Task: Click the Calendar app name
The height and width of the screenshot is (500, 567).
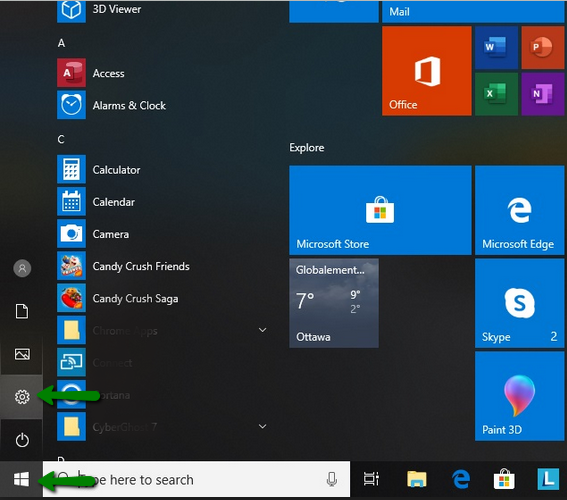Action: tap(114, 202)
